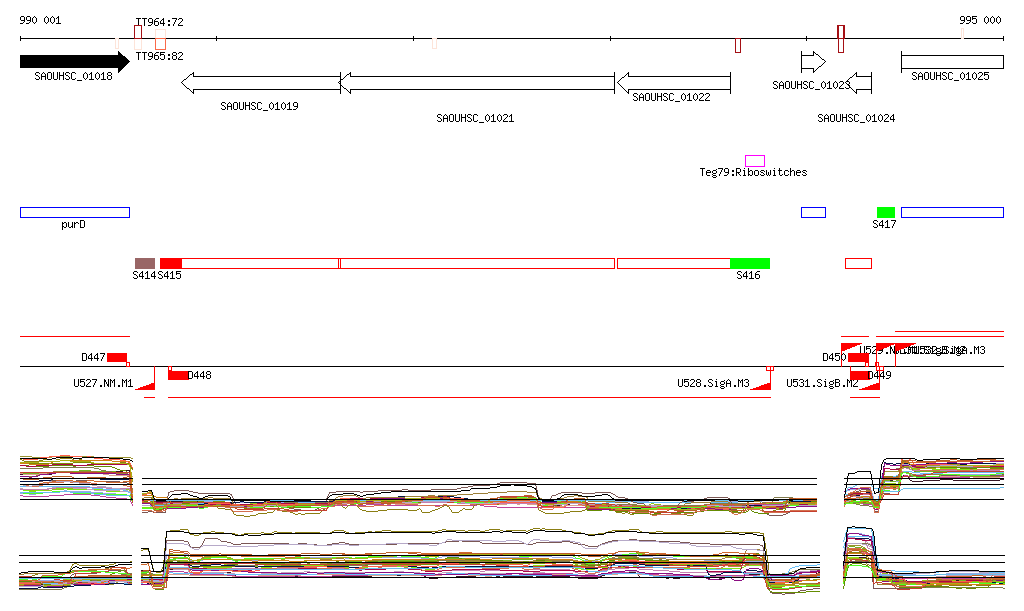Click the SAOUHSC_01025 gene label

pyautogui.click(x=950, y=76)
